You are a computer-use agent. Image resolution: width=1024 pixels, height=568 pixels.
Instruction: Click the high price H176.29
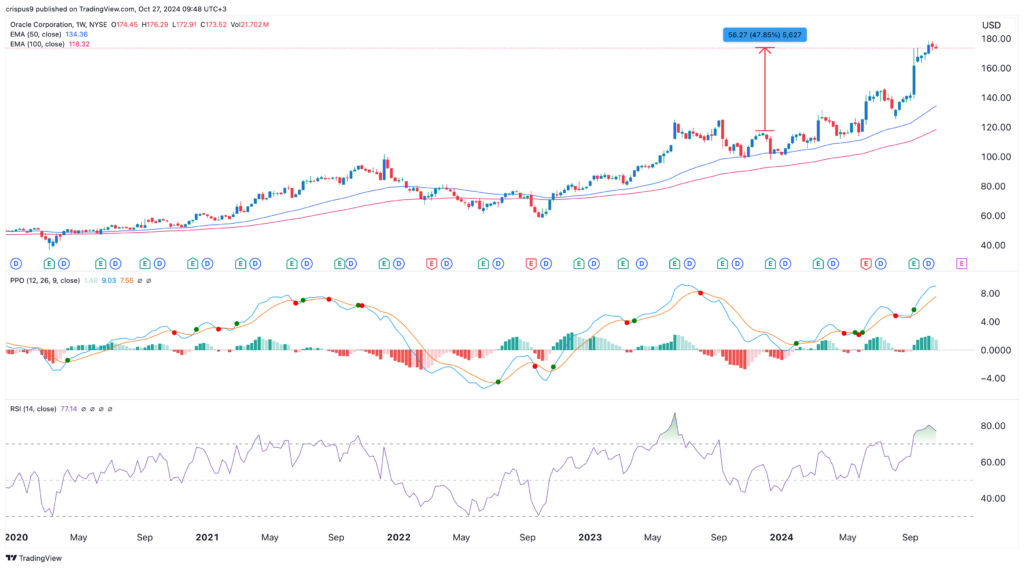pyautogui.click(x=155, y=25)
